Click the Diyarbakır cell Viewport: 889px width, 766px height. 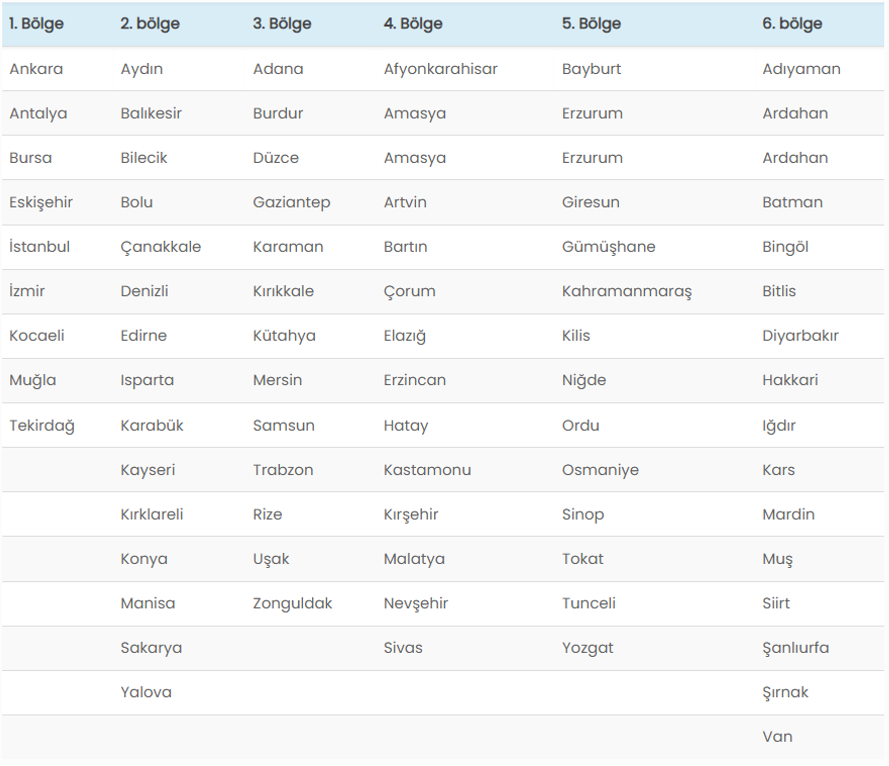pyautogui.click(x=800, y=336)
